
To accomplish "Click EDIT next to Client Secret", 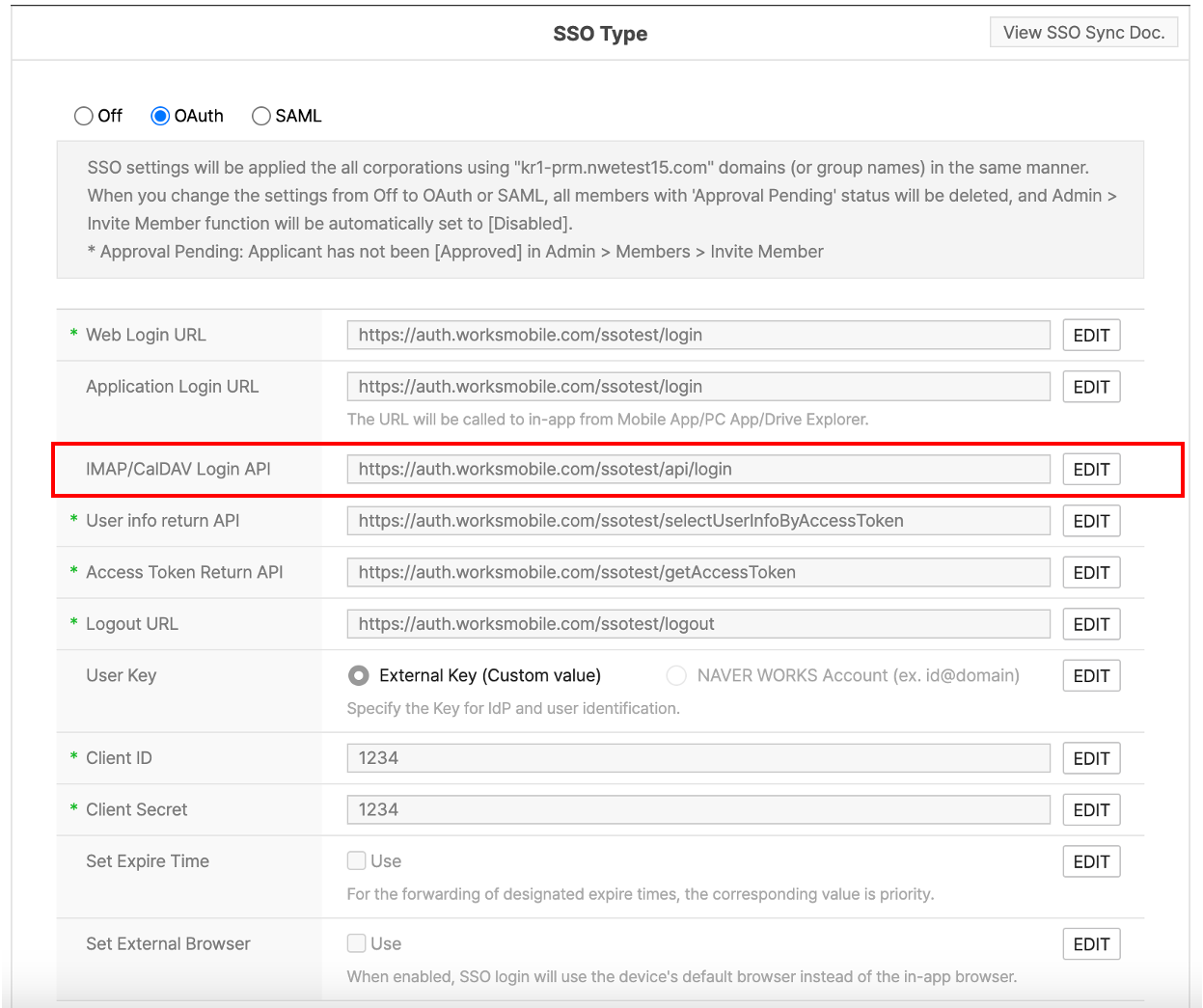I will (x=1091, y=810).
